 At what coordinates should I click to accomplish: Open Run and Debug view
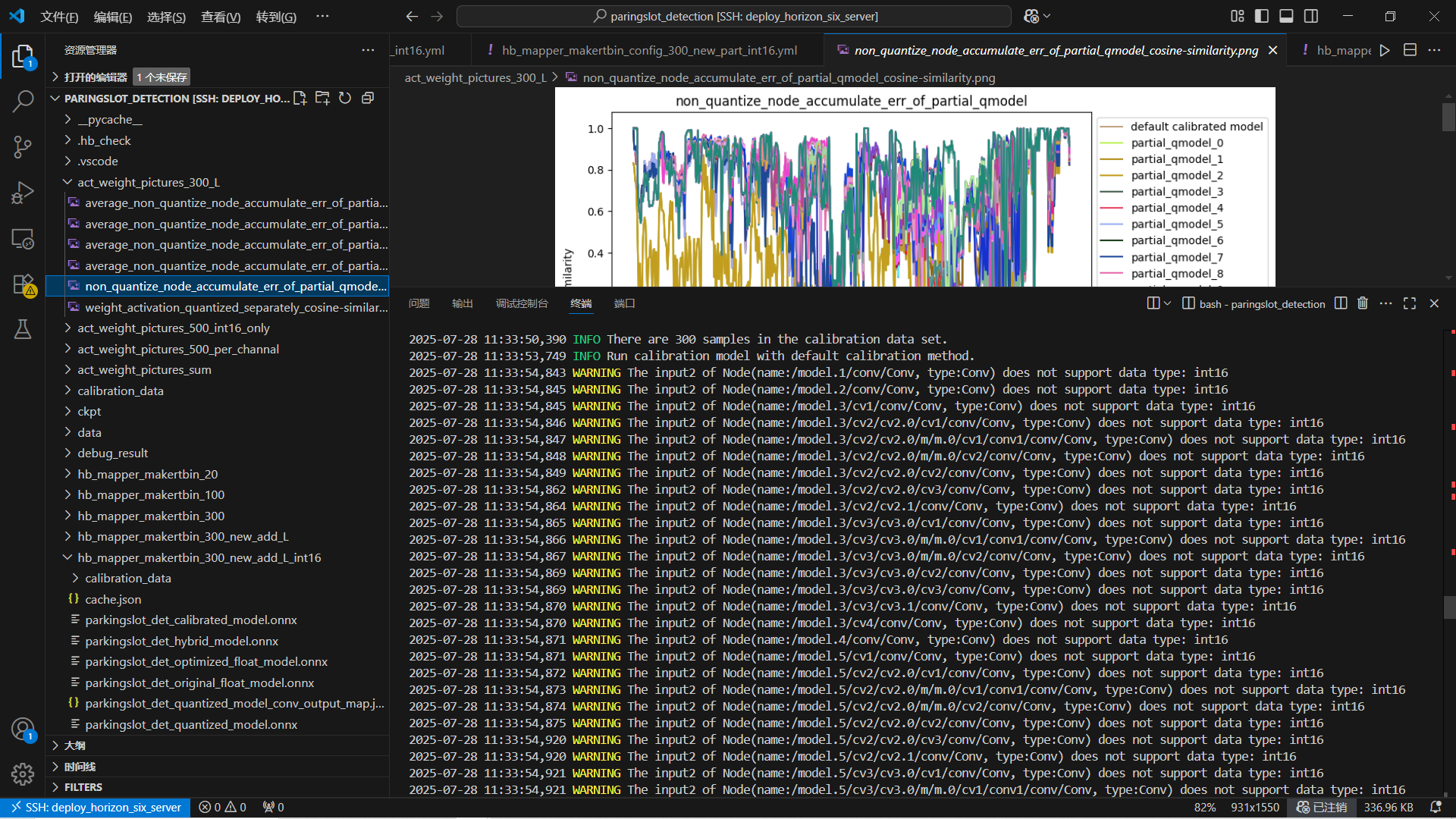pyautogui.click(x=23, y=193)
